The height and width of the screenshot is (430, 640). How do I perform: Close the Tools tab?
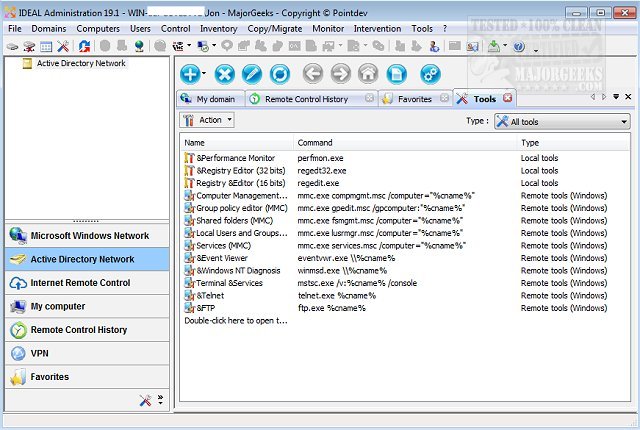[x=507, y=98]
